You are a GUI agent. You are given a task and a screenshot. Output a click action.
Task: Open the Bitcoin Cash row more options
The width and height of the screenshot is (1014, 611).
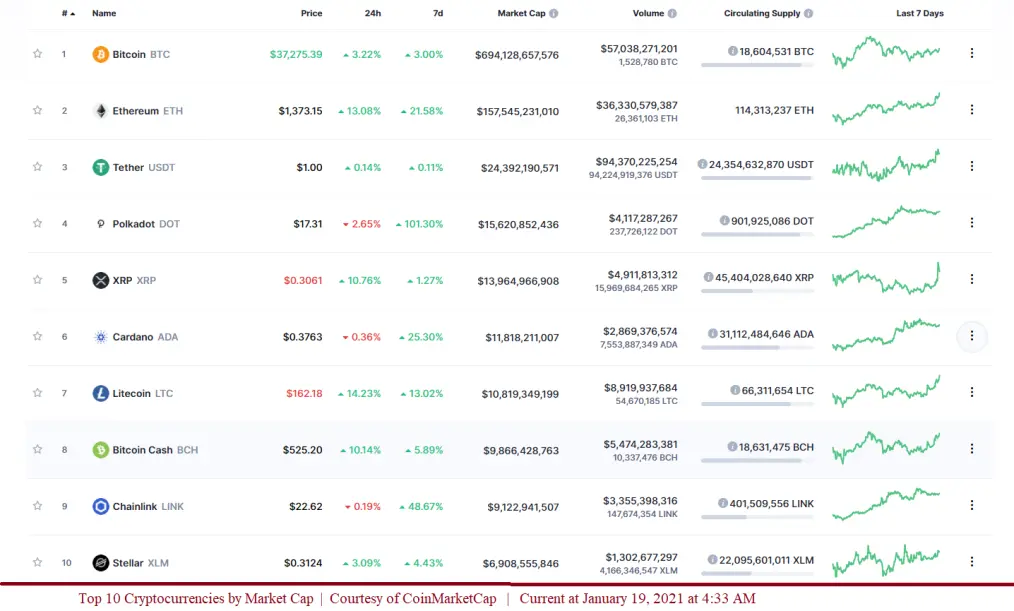point(971,448)
